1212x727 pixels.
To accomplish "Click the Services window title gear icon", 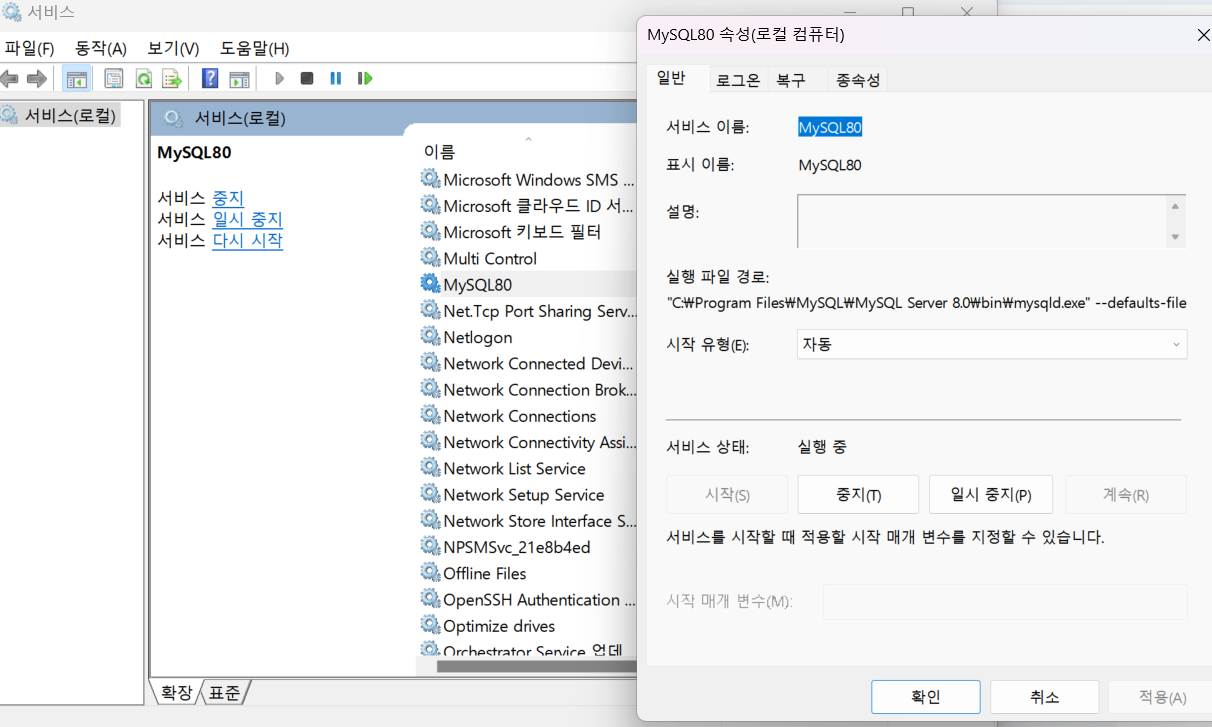I will pyautogui.click(x=12, y=13).
